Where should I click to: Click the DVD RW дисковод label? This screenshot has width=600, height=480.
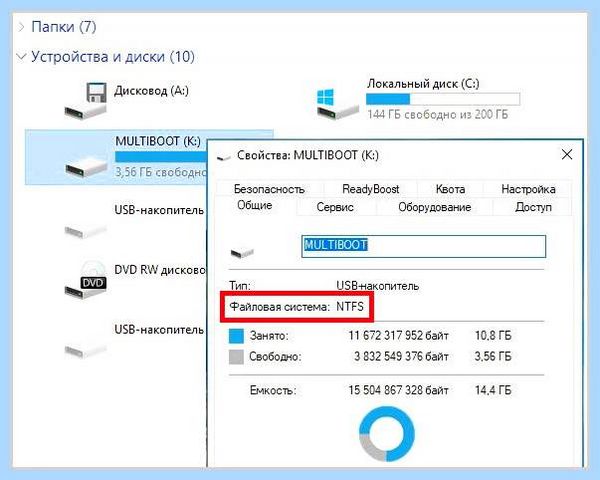pyautogui.click(x=160, y=270)
